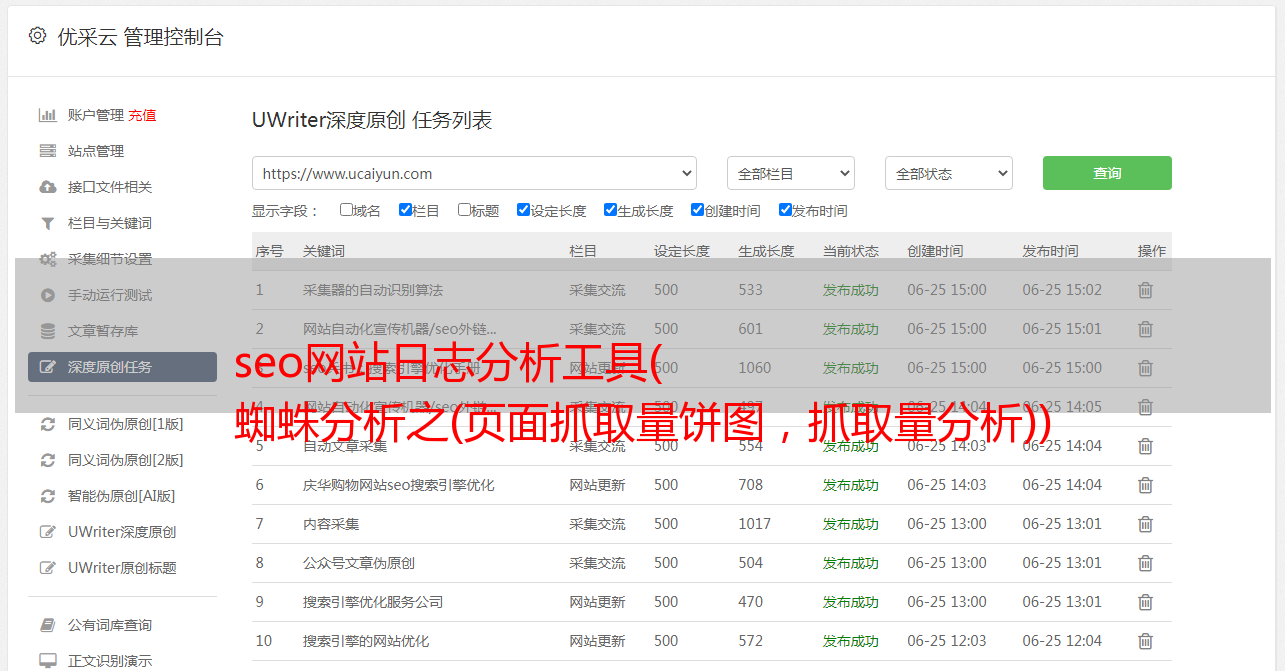Click the bar chart icon for 账户管理

click(47, 115)
